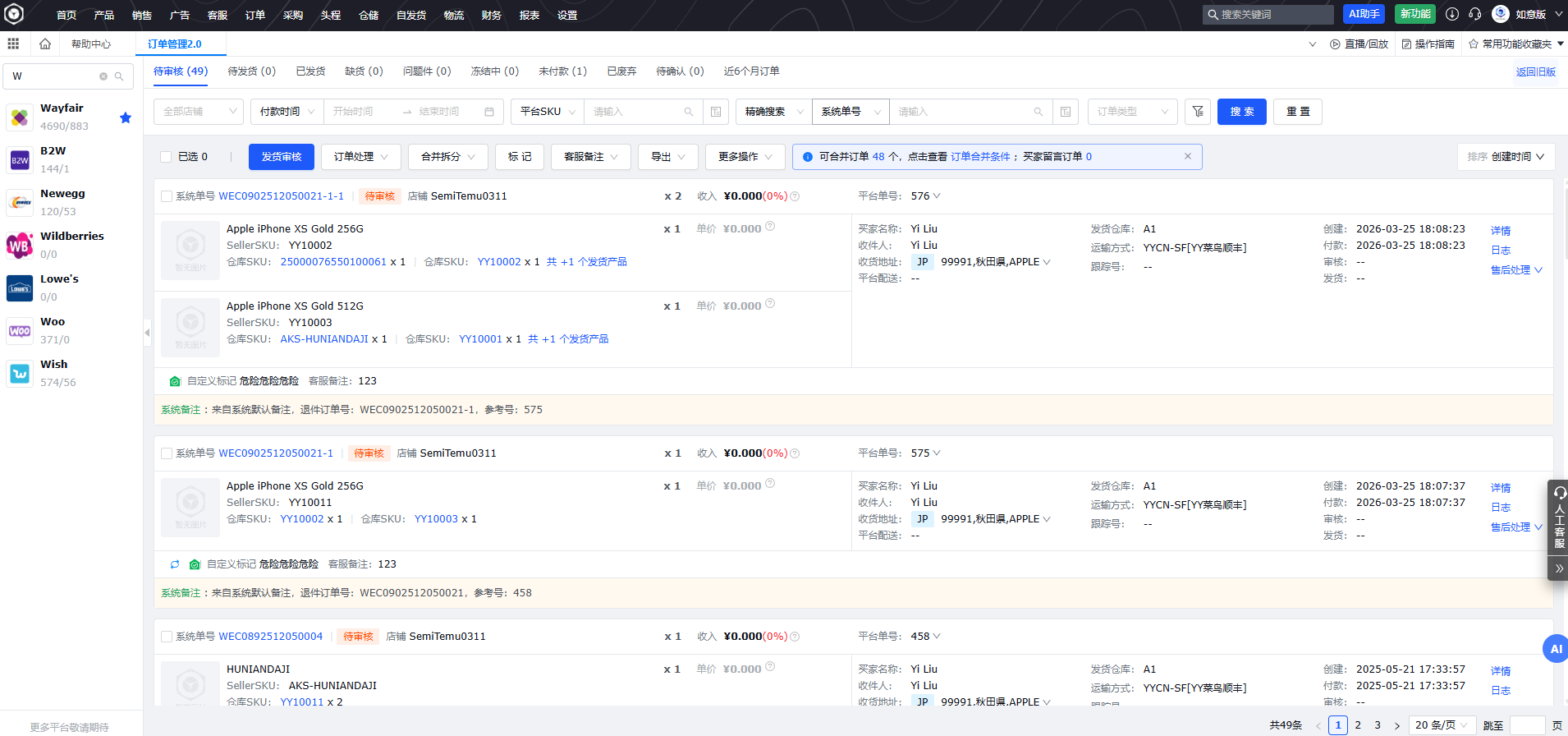Click the 发货审核 button
Screen dimensions: 1568x736
pos(282,157)
